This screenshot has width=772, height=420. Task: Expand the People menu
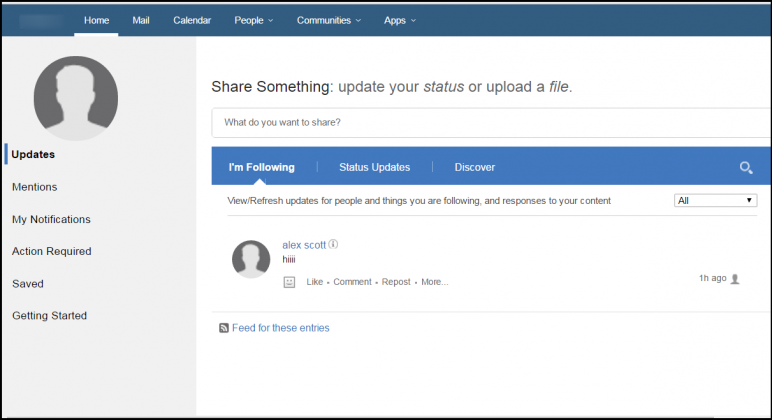[x=254, y=20]
